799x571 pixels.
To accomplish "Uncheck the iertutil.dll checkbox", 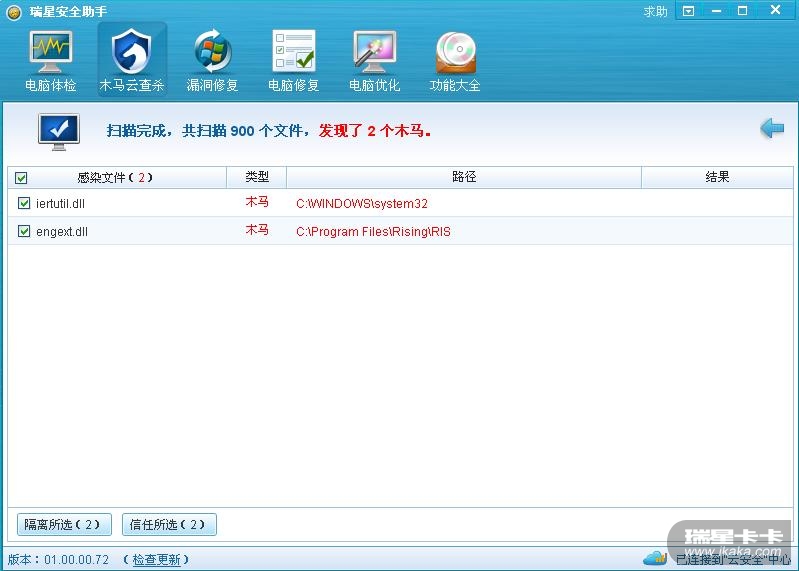I will pos(24,203).
